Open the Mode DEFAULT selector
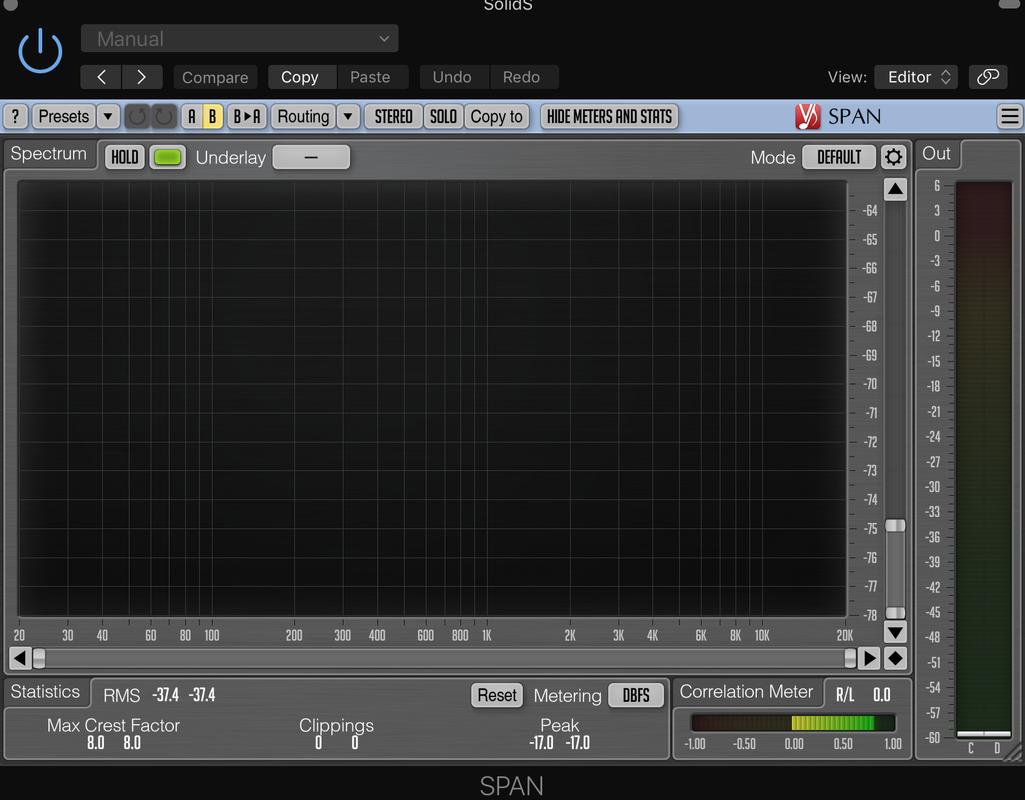1025x800 pixels. coord(839,158)
